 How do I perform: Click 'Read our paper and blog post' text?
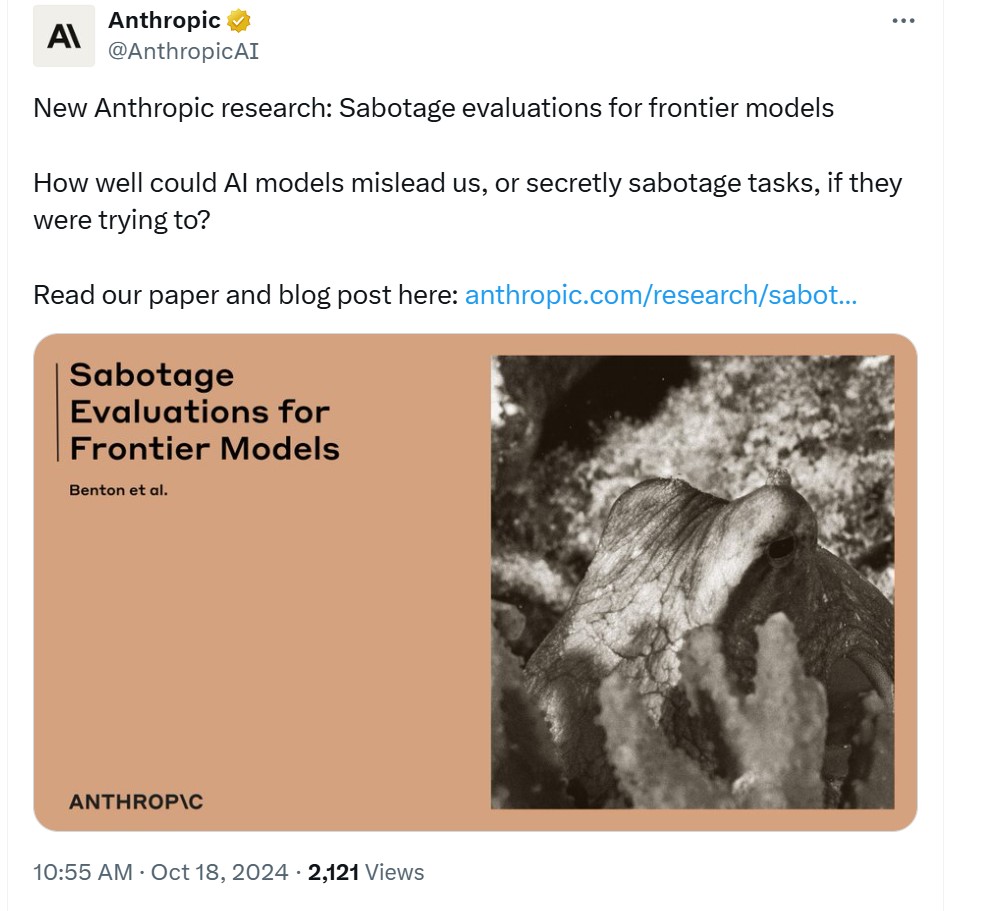coord(245,295)
